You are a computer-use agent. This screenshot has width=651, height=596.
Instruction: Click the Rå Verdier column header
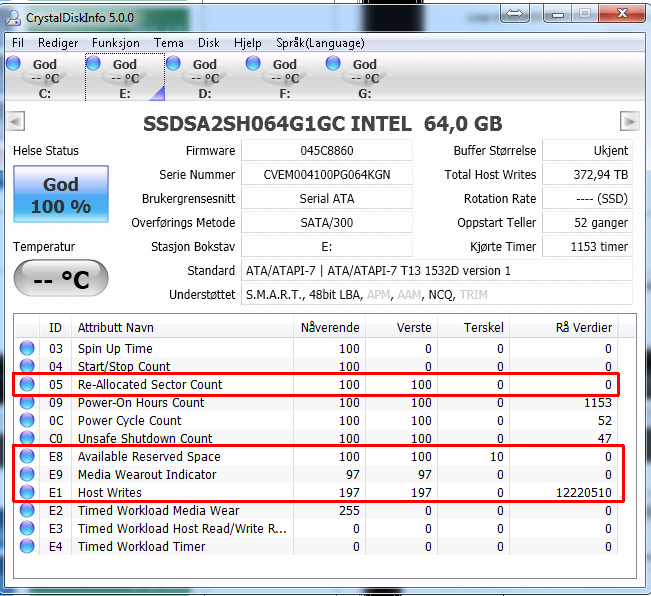click(564, 327)
